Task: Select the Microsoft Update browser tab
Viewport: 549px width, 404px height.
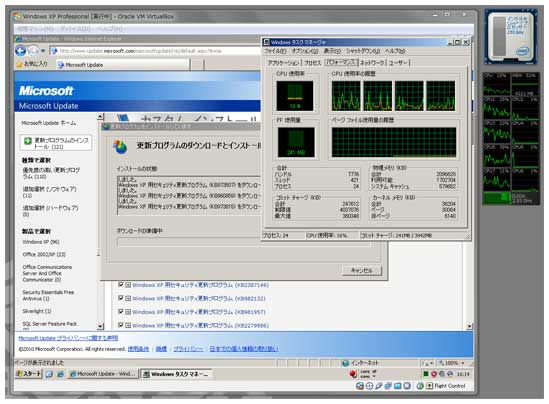Action: 122,64
